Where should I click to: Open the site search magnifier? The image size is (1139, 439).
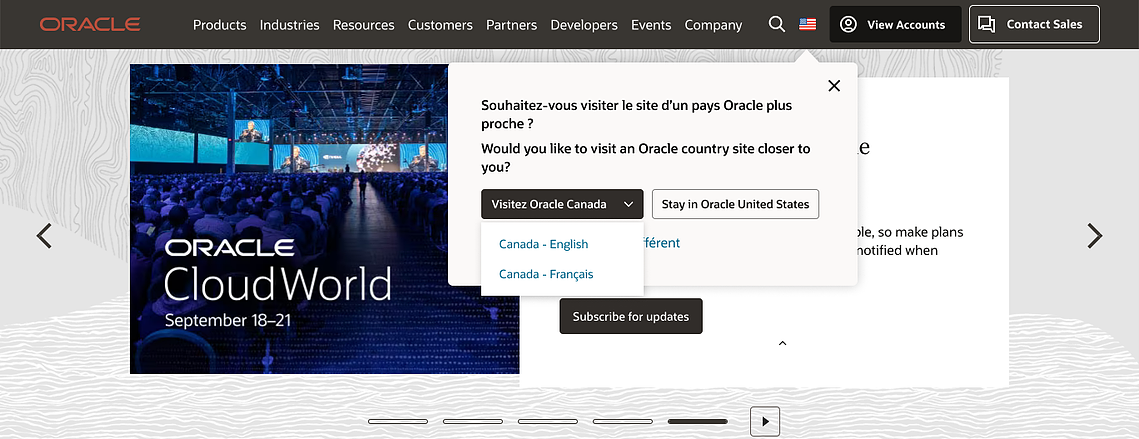tap(777, 25)
